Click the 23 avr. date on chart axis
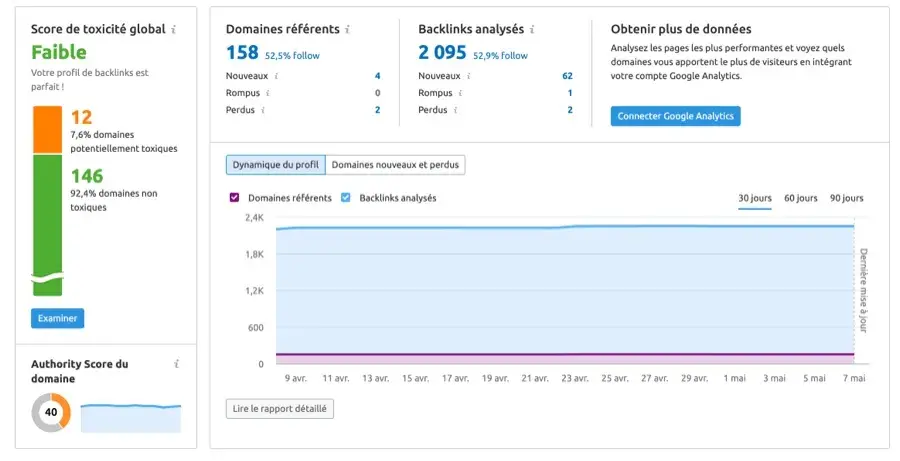 point(575,378)
